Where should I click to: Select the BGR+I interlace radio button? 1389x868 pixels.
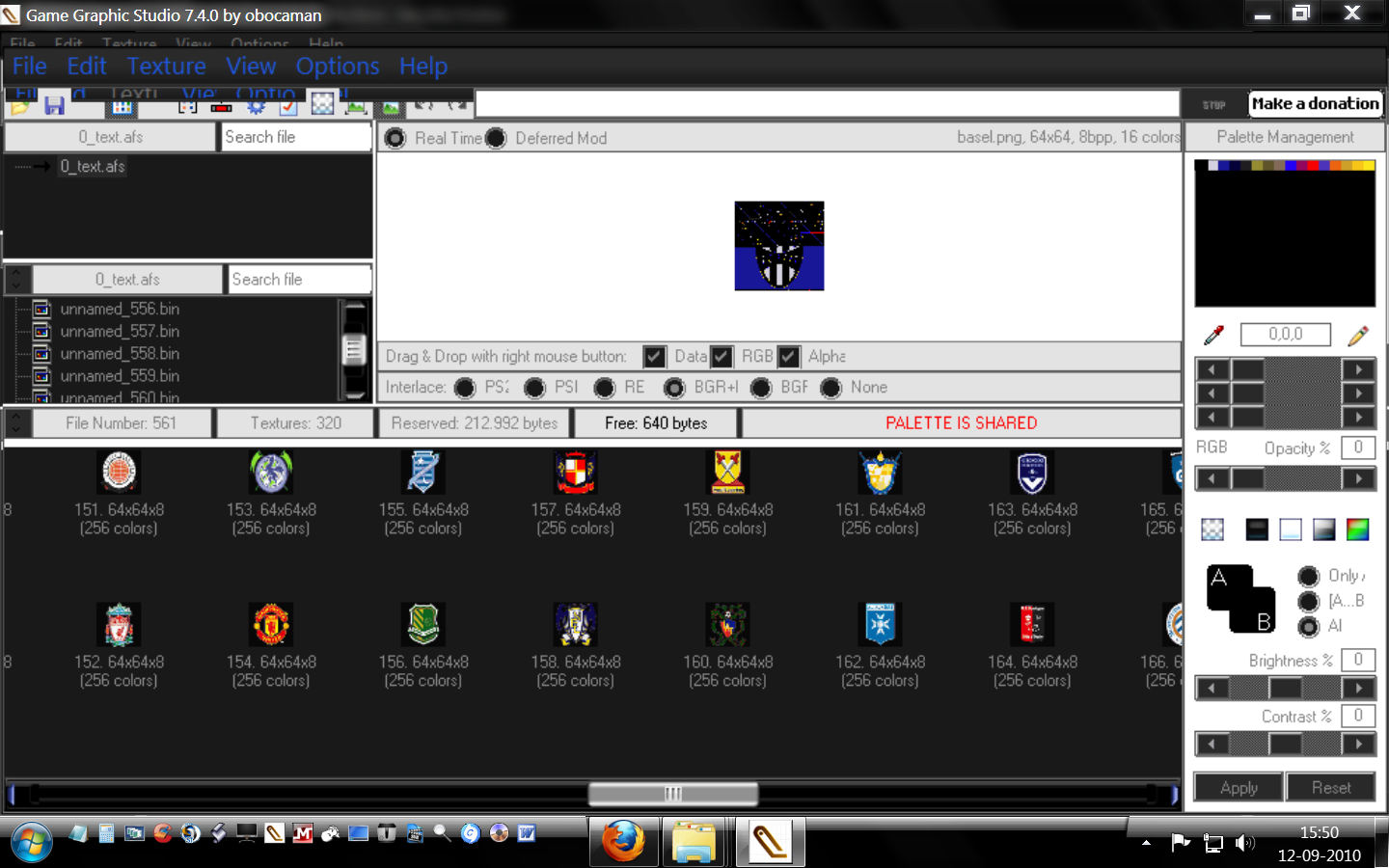674,388
